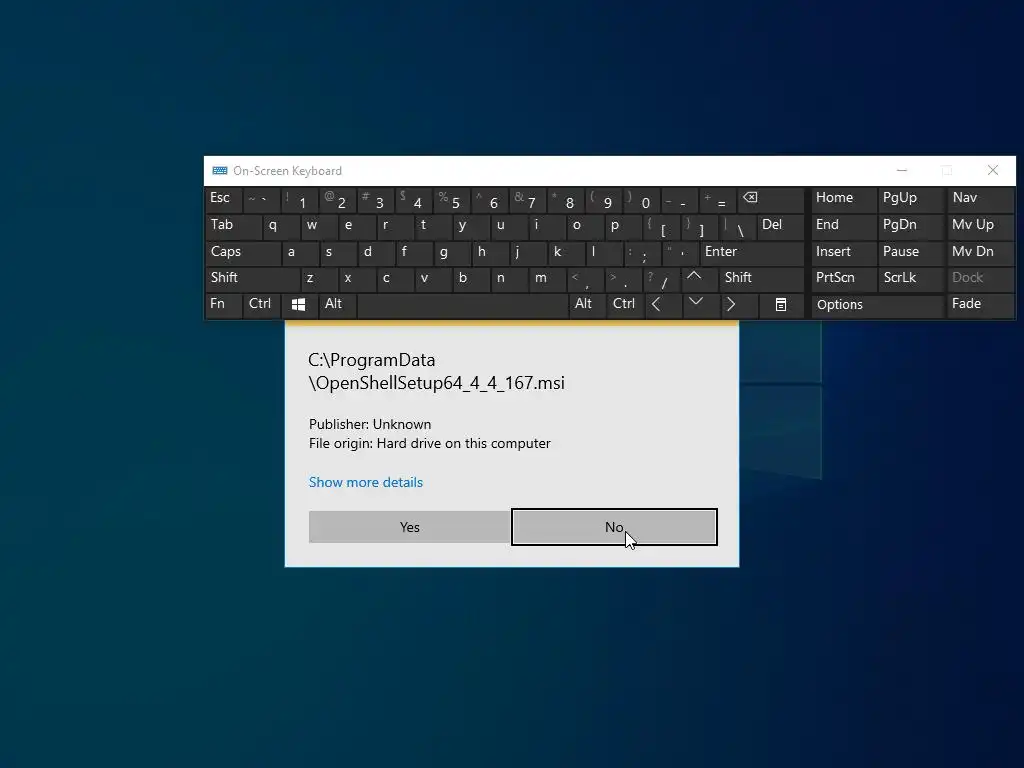The height and width of the screenshot is (768, 1024).
Task: Toggle the right Alt key
Action: pyautogui.click(x=588, y=305)
